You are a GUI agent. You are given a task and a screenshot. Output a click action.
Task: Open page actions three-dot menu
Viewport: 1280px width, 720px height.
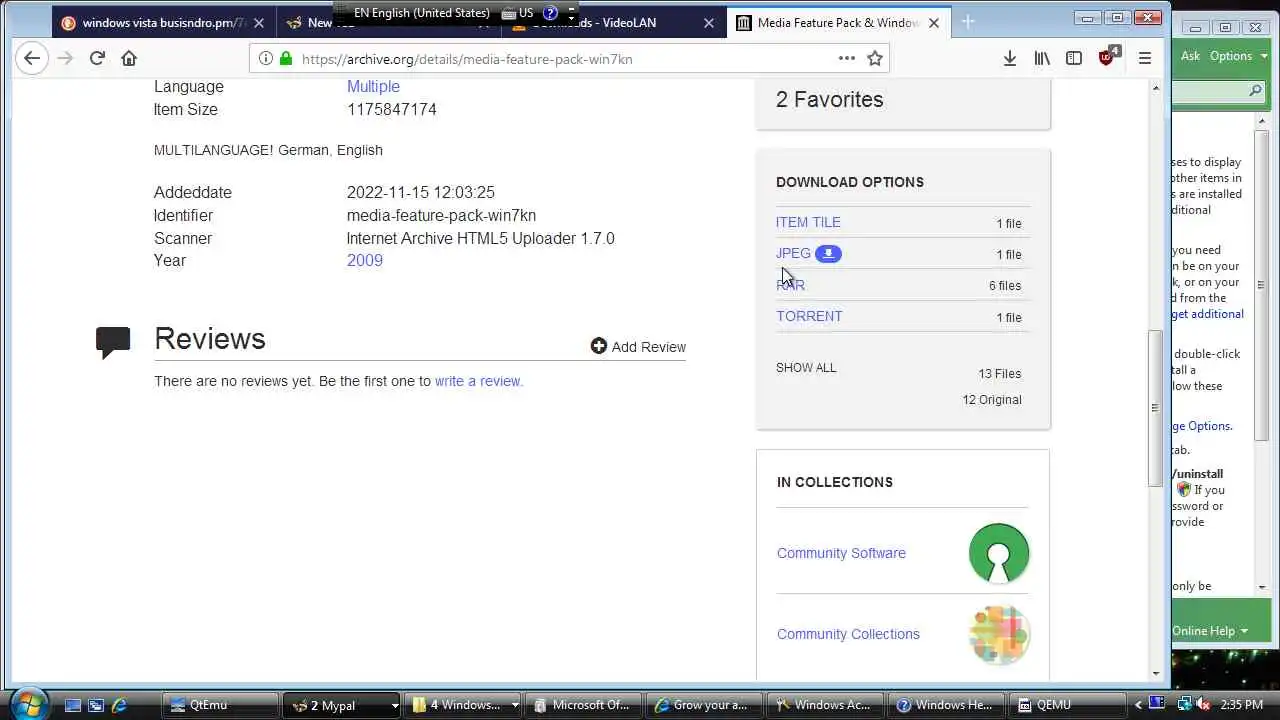tap(847, 59)
